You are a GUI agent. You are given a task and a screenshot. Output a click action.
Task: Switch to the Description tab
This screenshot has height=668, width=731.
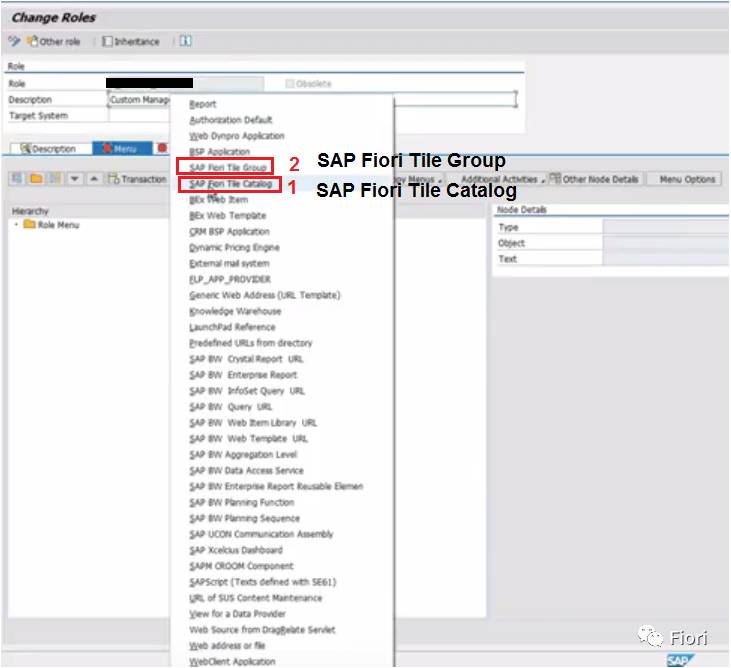pyautogui.click(x=51, y=149)
